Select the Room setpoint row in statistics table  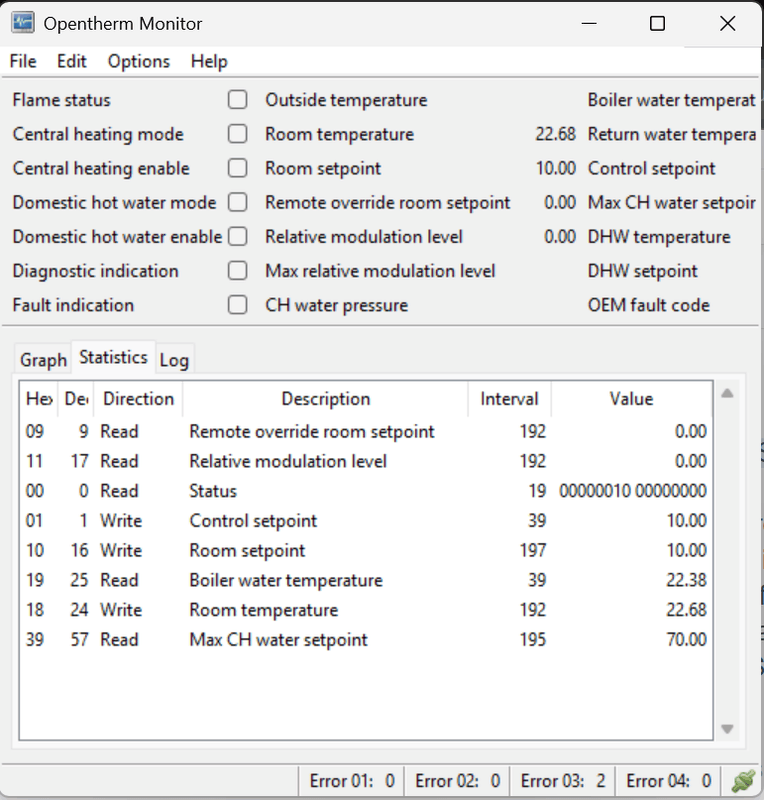pyautogui.click(x=366, y=551)
